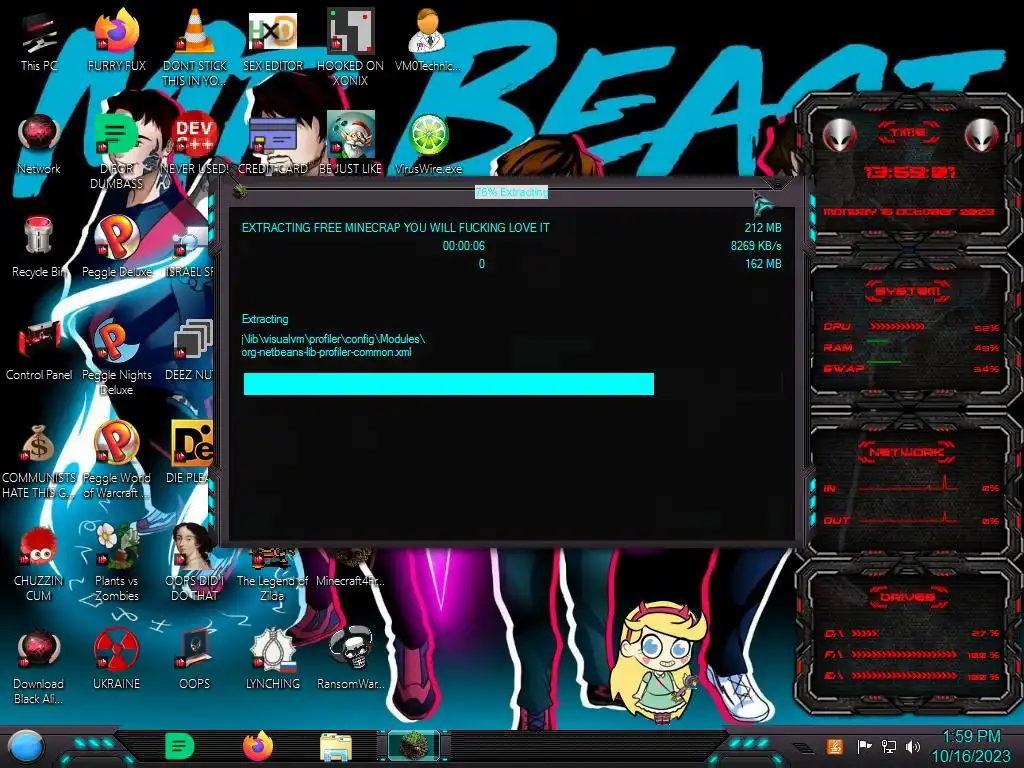The height and width of the screenshot is (768, 1024).
Task: Click the extractor window's top-left title icon
Action: pyautogui.click(x=239, y=190)
